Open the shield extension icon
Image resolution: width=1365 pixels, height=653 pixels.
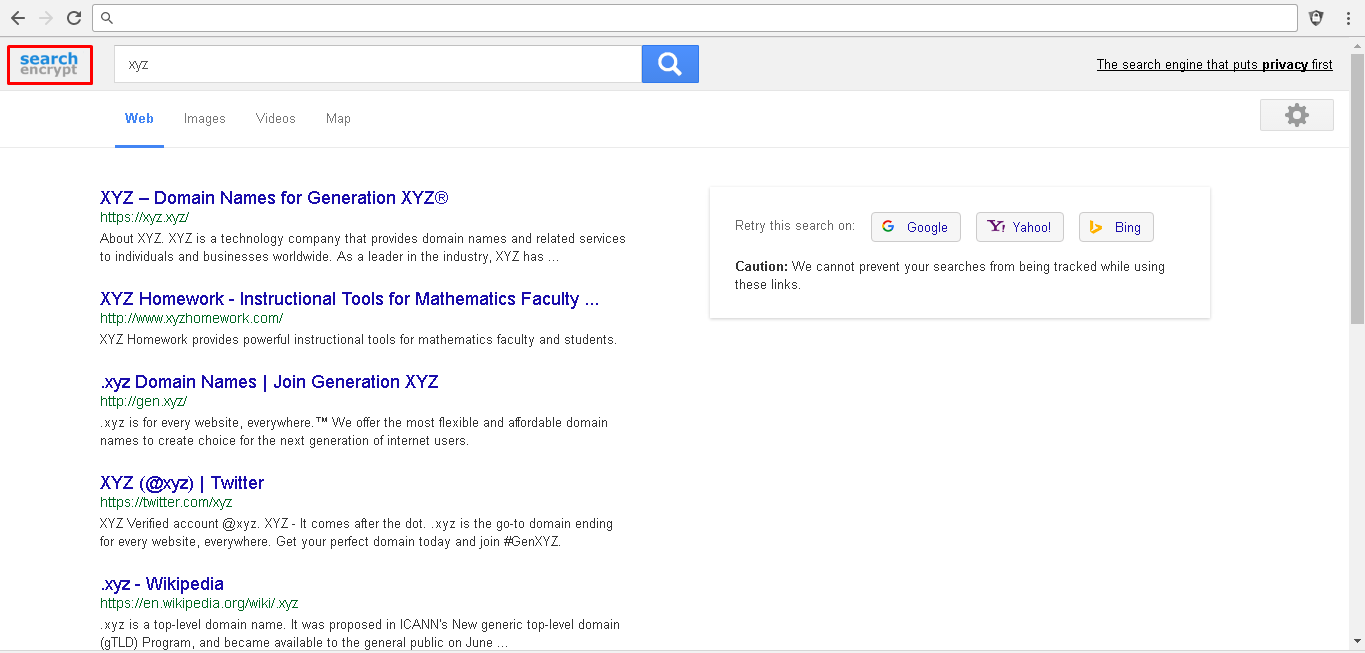point(1317,18)
